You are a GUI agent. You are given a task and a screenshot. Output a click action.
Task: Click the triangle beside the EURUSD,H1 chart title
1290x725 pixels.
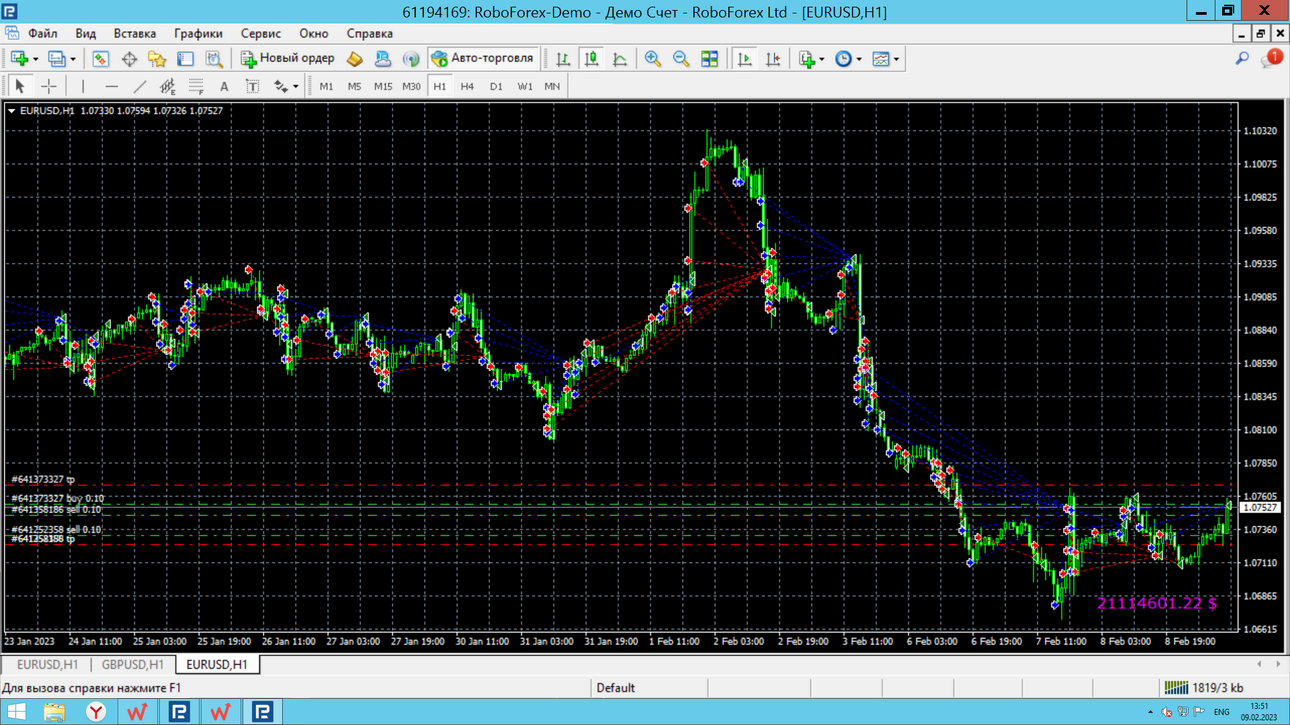point(12,111)
